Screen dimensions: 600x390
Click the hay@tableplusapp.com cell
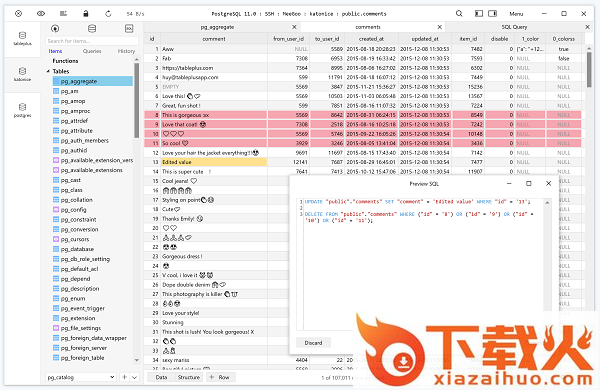(214, 77)
